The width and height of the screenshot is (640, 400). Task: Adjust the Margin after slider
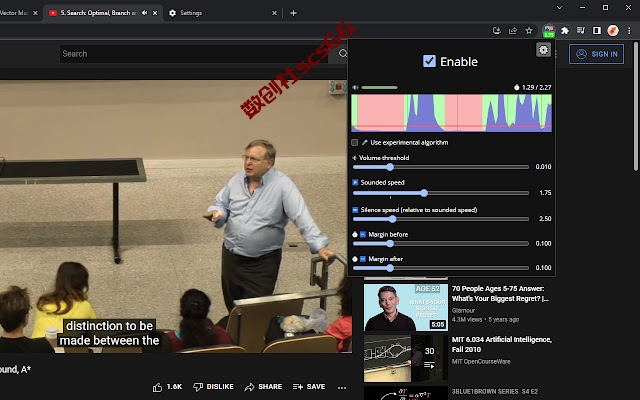pyautogui.click(x=441, y=268)
